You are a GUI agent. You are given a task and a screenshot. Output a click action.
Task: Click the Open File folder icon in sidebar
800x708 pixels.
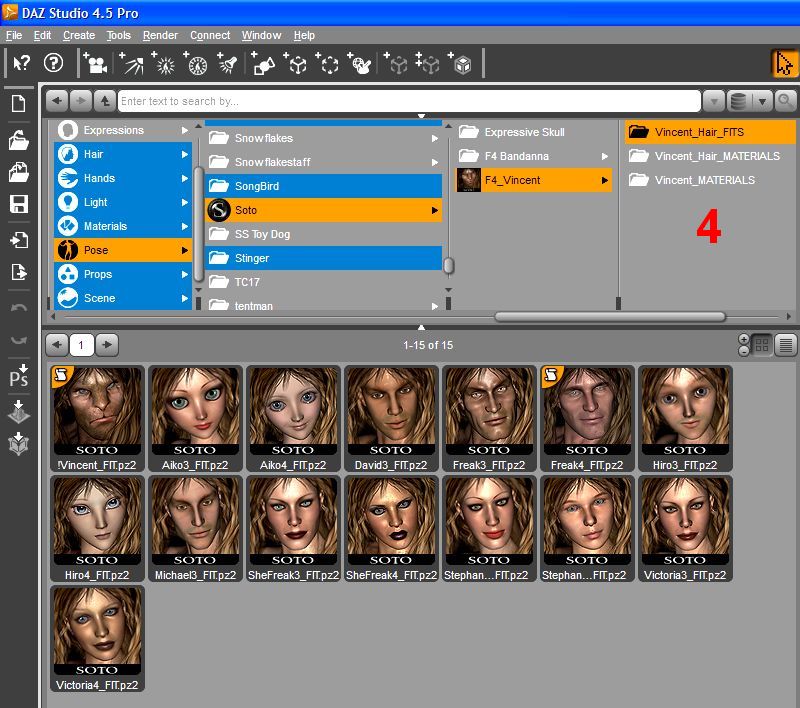18,140
